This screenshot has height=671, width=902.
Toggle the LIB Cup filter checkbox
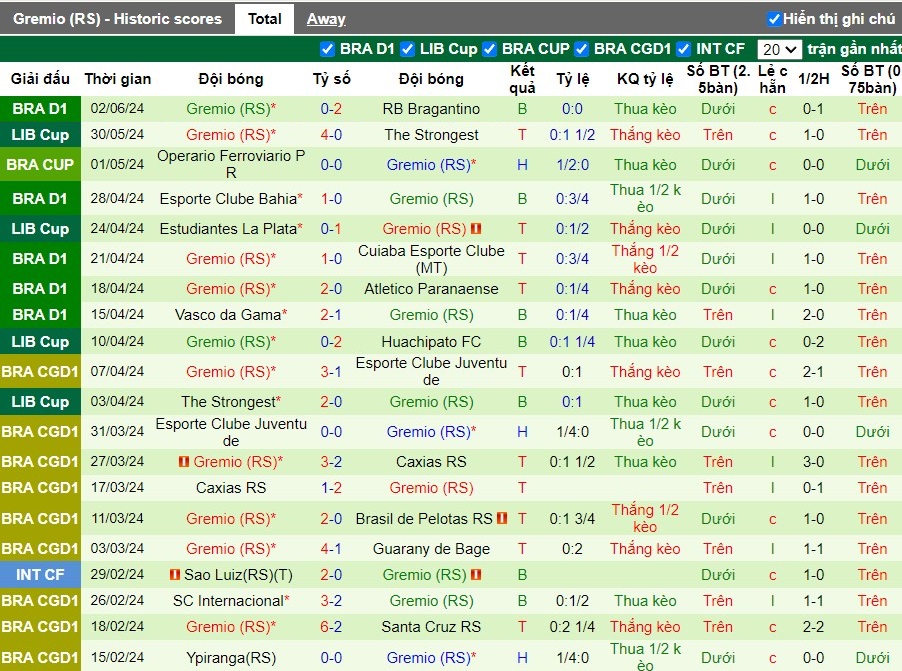407,49
